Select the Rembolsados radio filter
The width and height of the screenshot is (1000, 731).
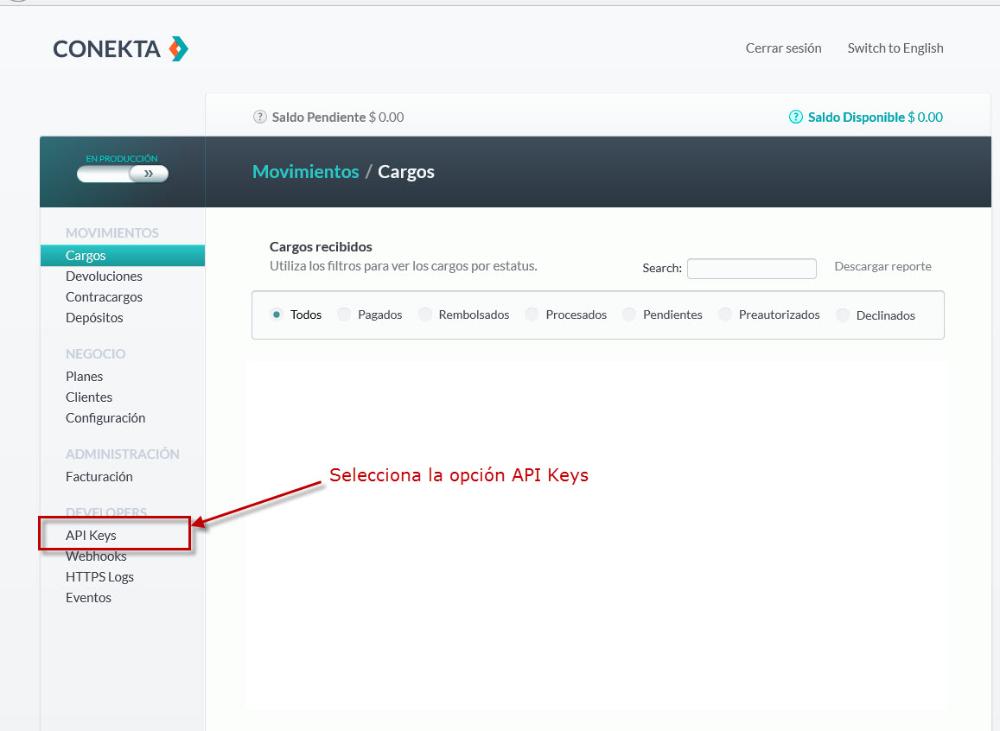pyautogui.click(x=425, y=314)
